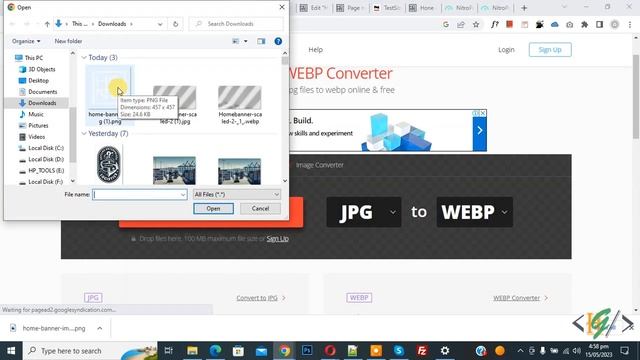The image size is (640, 360).
Task: Open Photoshop from the taskbar
Action: coord(307,351)
